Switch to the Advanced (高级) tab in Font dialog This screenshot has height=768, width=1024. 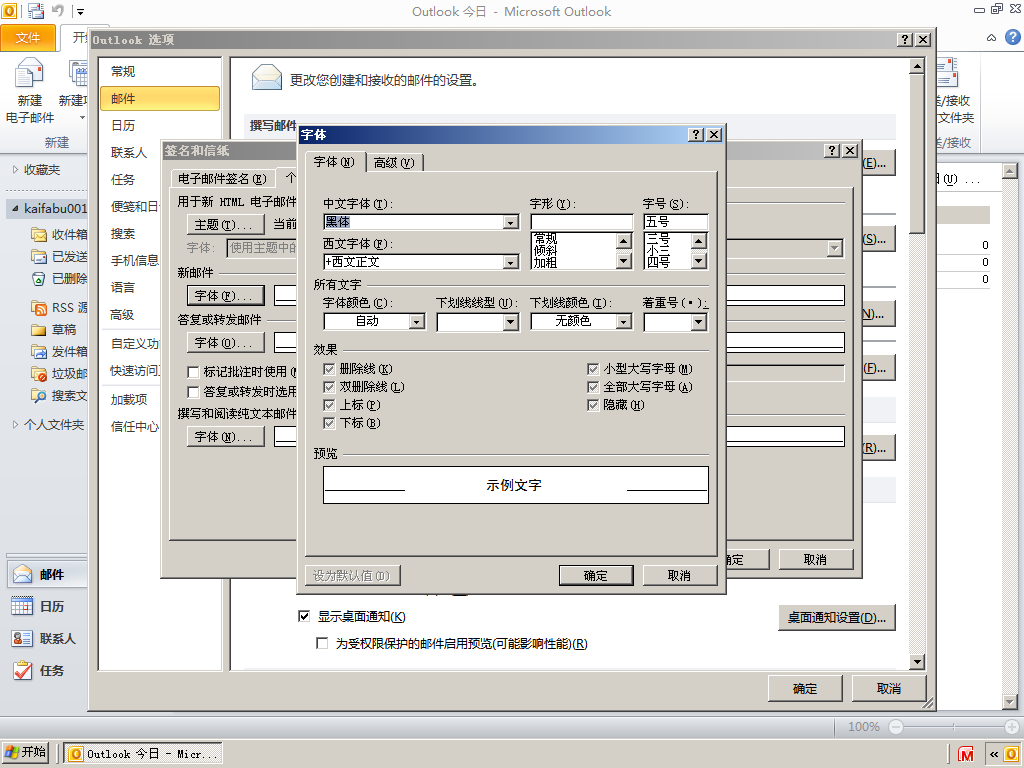click(394, 163)
